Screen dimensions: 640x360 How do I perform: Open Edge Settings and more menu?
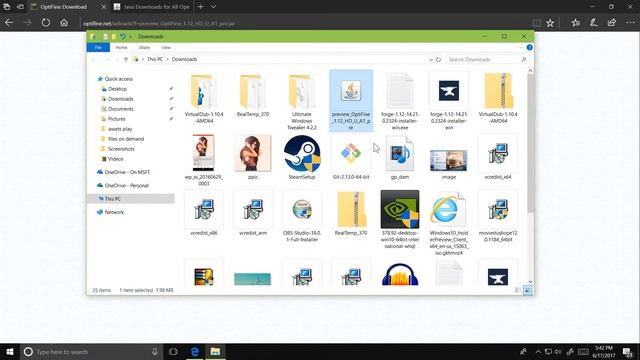(630, 23)
